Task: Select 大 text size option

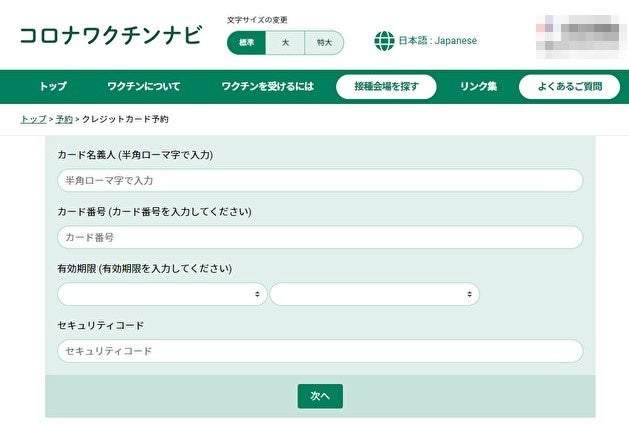Action: pyautogui.click(x=285, y=42)
